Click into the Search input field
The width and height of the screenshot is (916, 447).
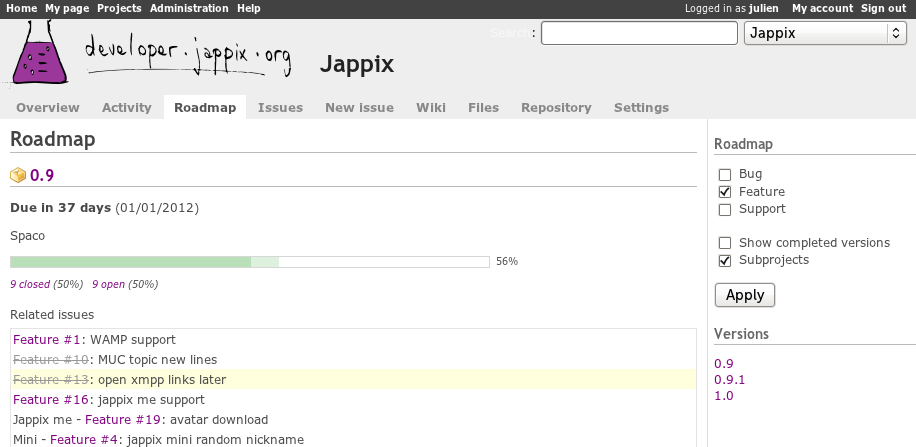639,33
